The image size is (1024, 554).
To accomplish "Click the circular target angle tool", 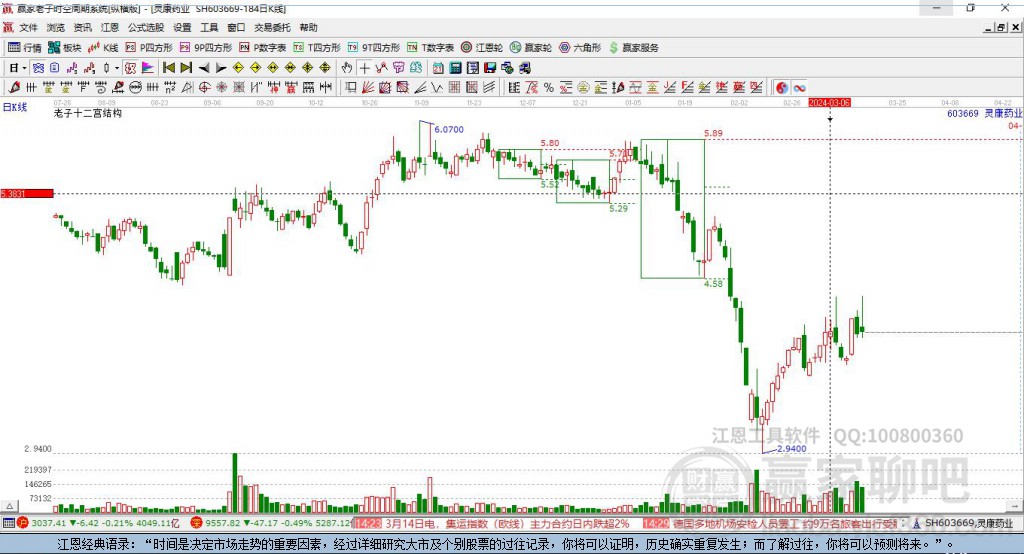I will [x=204, y=87].
